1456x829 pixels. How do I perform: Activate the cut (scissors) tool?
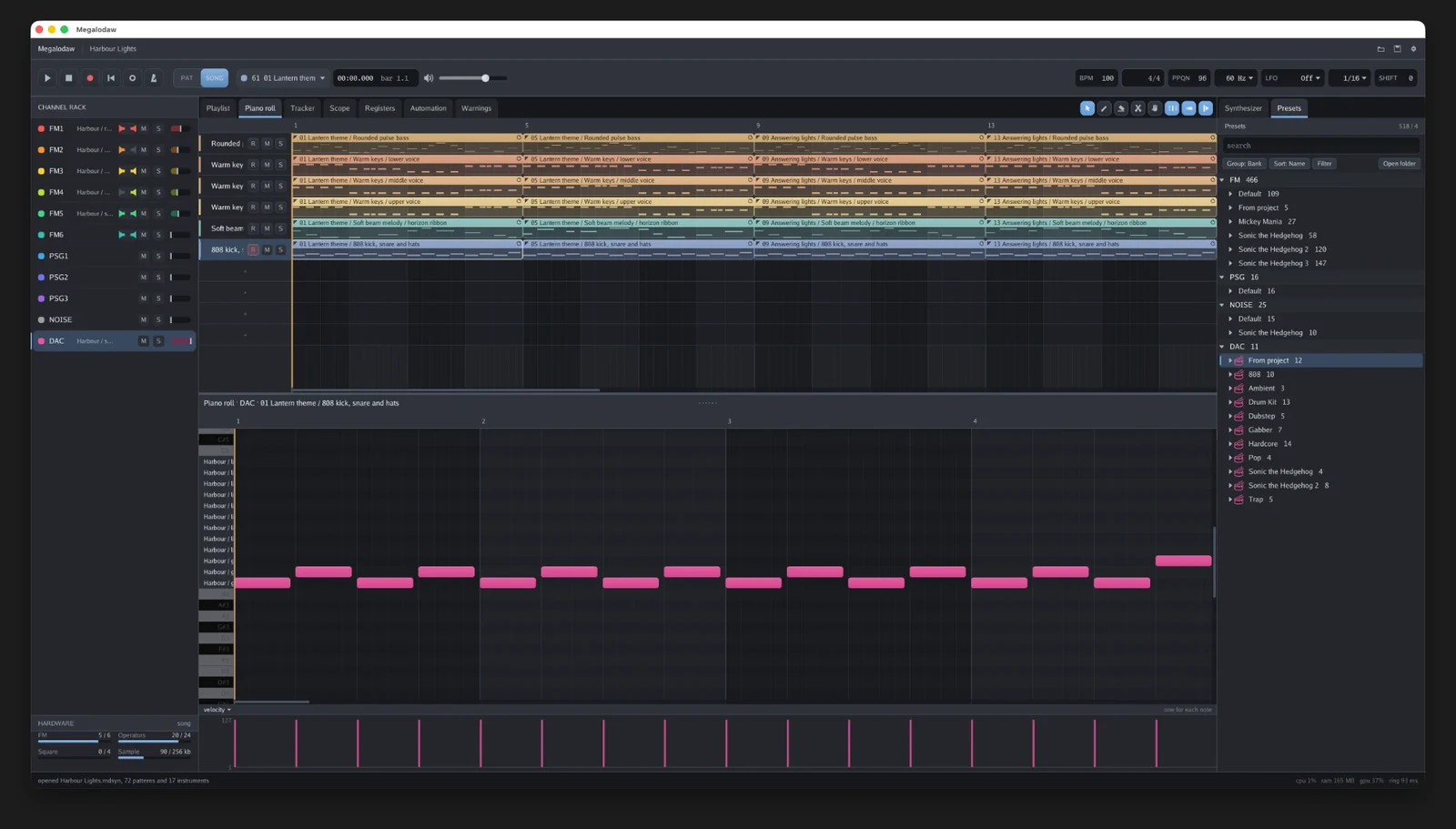click(1137, 108)
